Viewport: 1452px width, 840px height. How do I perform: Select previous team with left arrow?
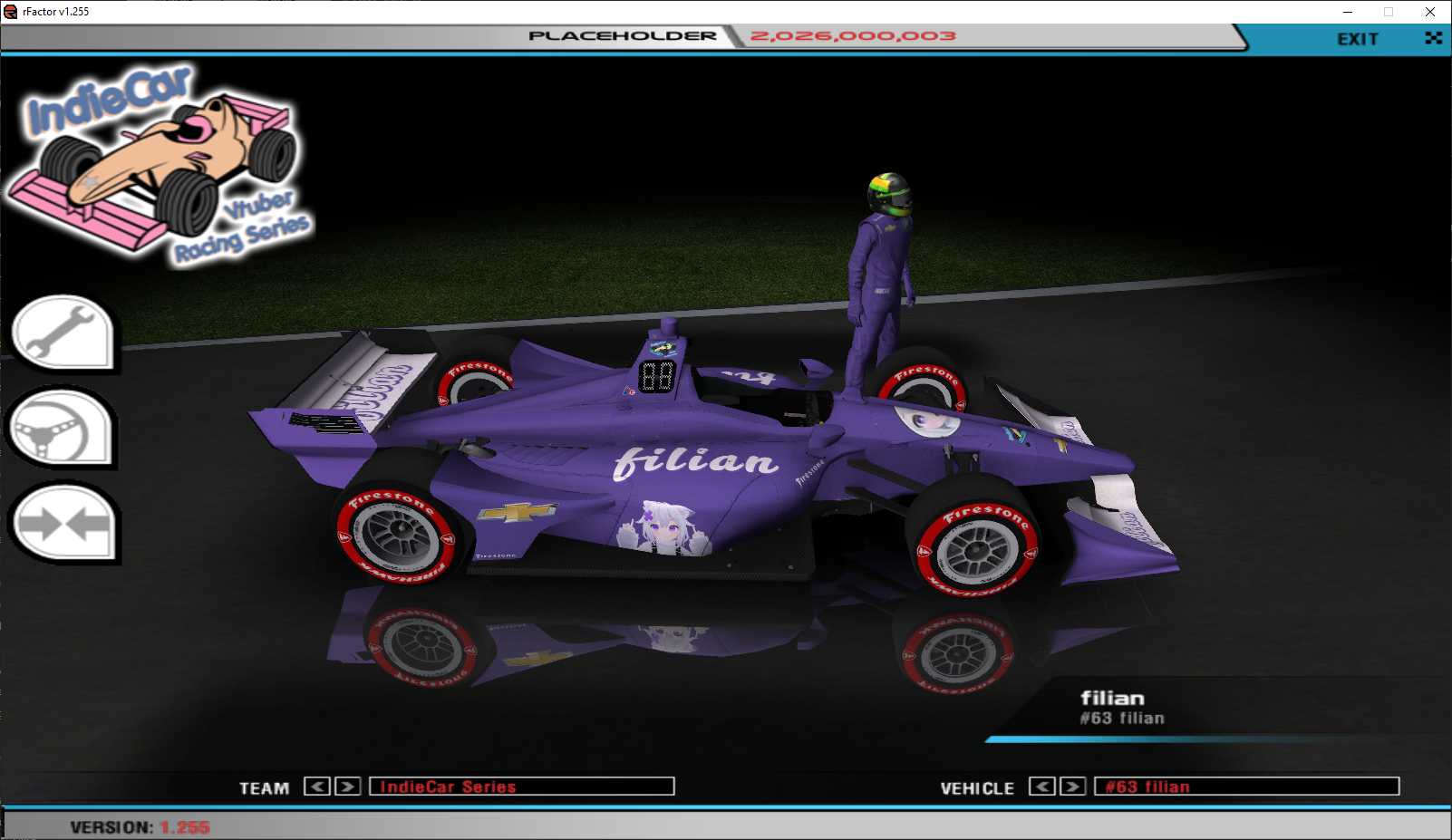point(317,787)
